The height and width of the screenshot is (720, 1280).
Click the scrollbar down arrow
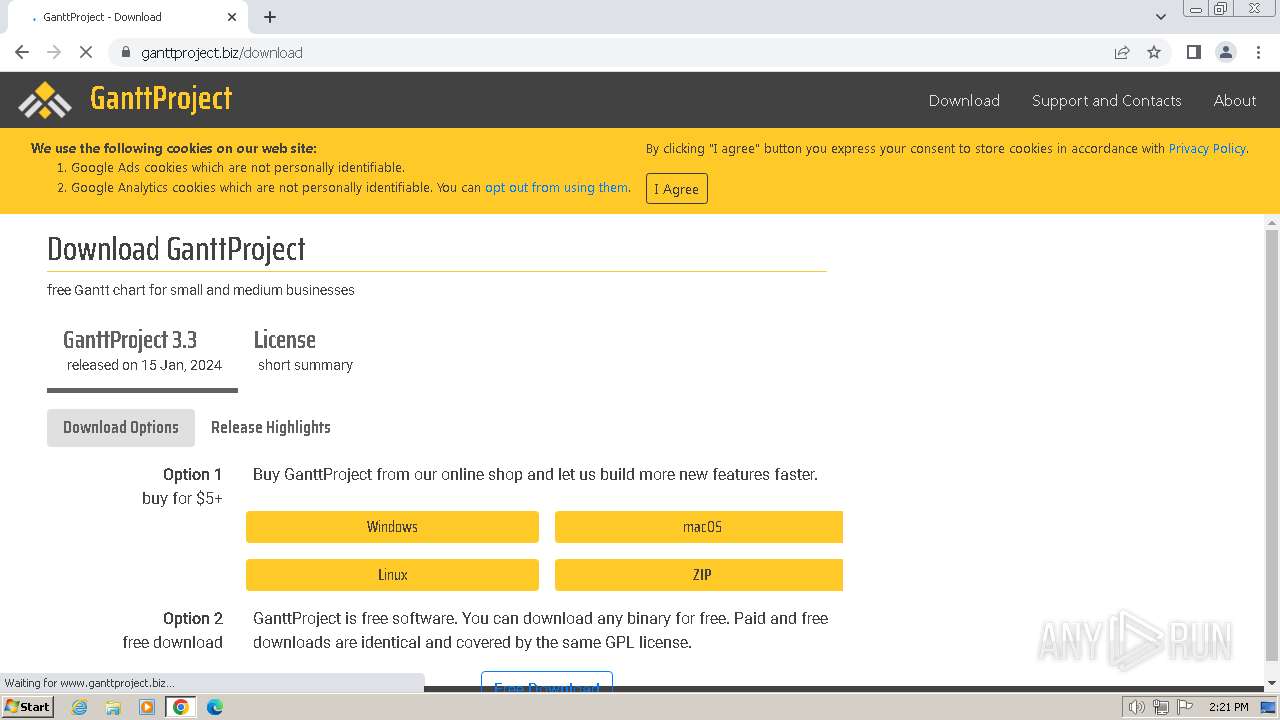(x=1272, y=683)
